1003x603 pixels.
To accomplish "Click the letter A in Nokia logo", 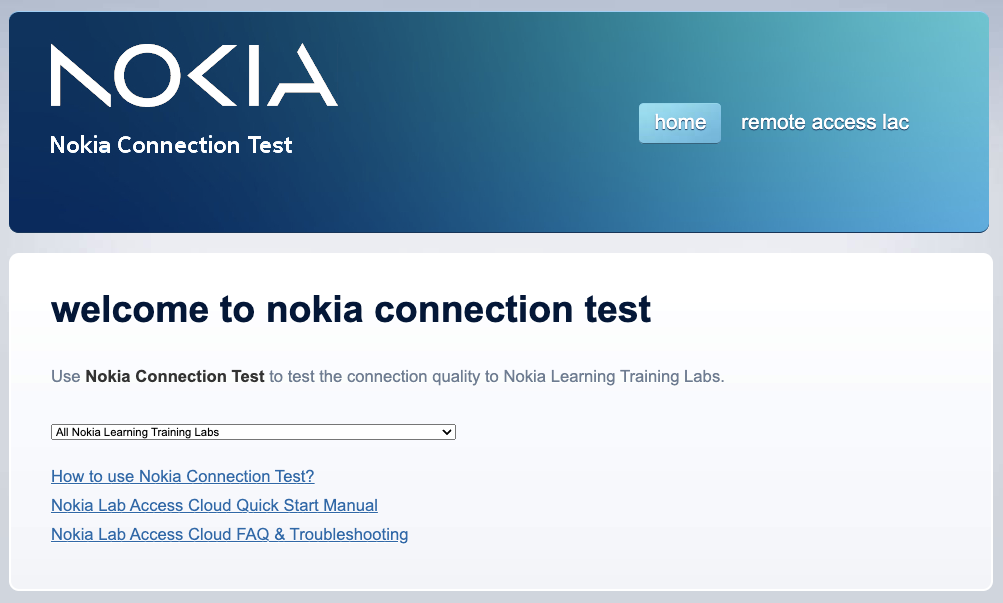I will pos(302,75).
